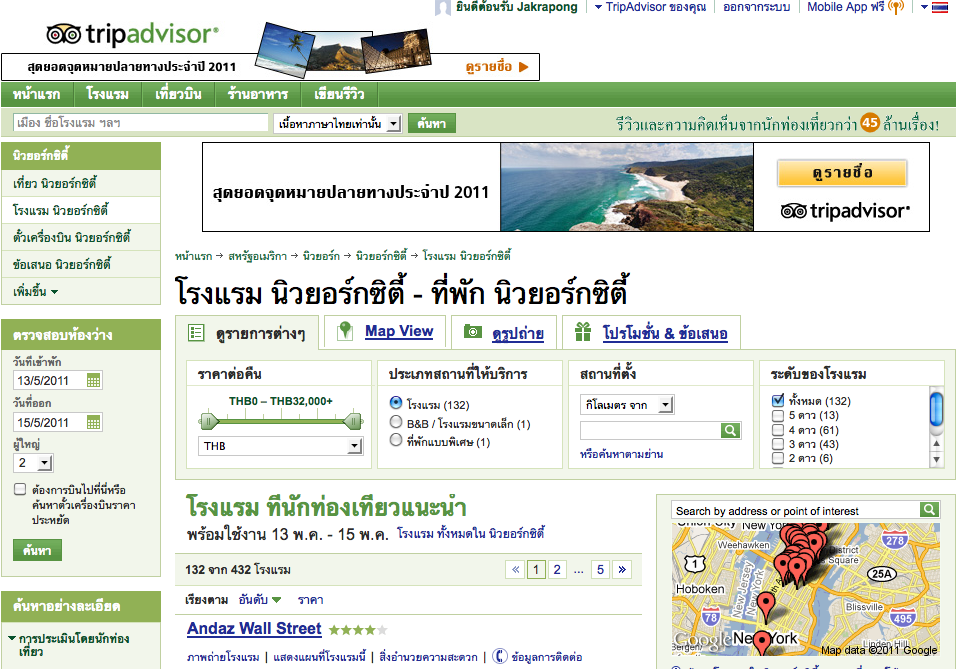Enable the flight search checkbox in sidebar
The height and width of the screenshot is (669, 956).
point(20,490)
